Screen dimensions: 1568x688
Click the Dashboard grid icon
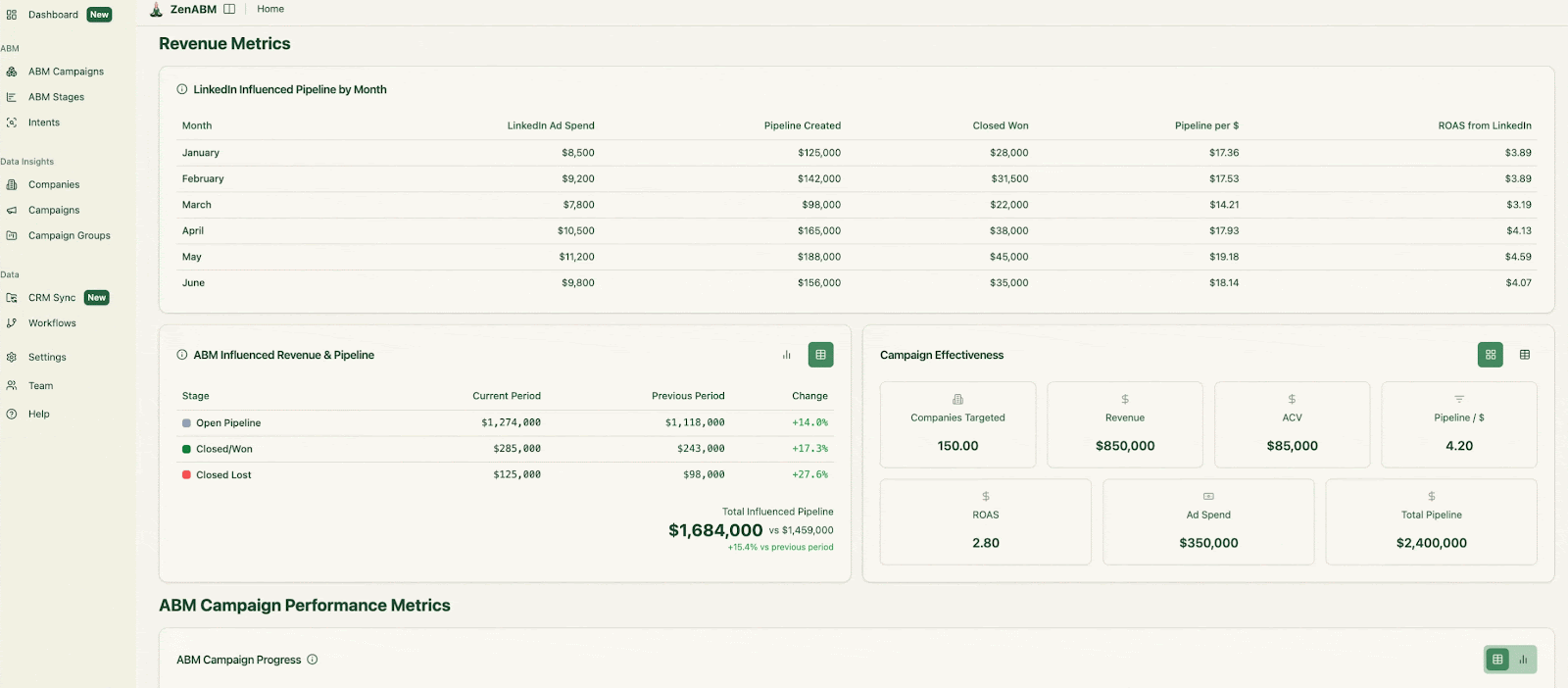(x=12, y=15)
